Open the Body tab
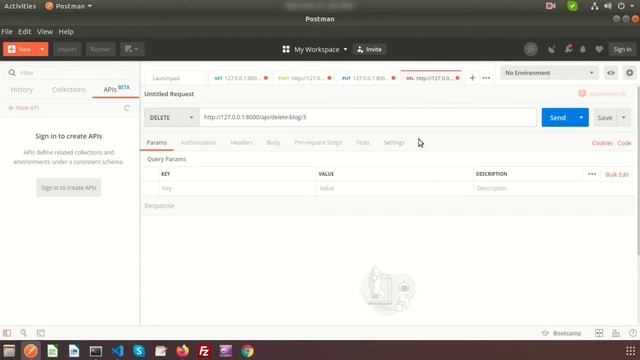The image size is (640, 360). [x=273, y=142]
